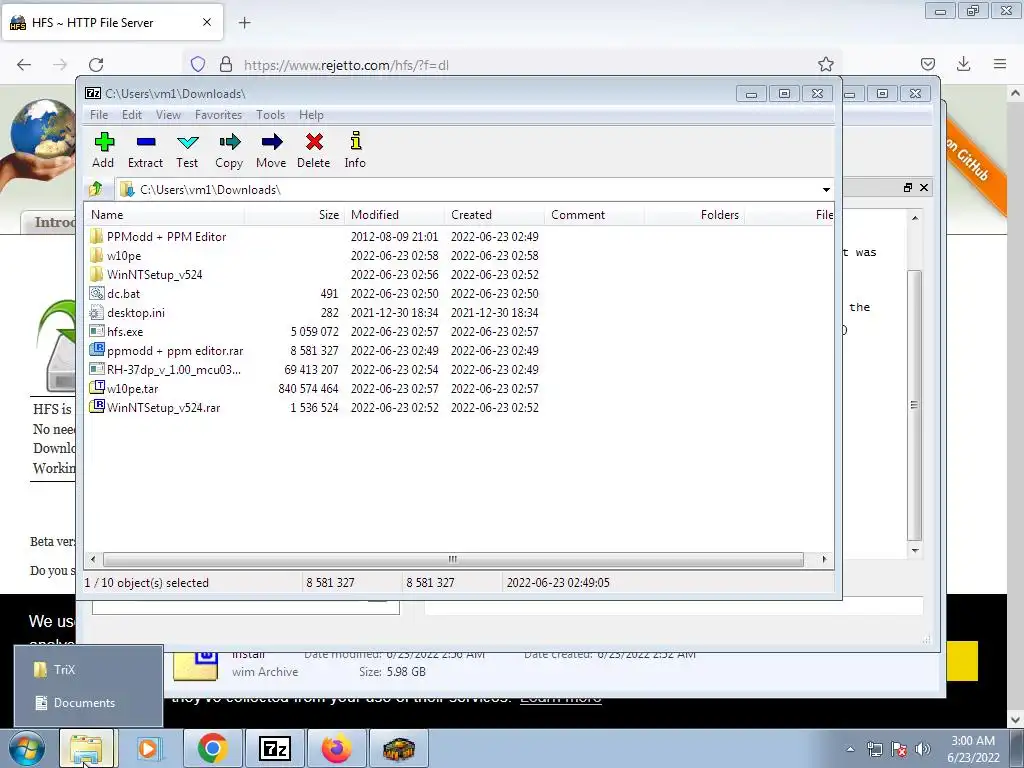The image size is (1024, 768).
Task: Click the 7-Zip taskbar icon
Action: tap(274, 748)
